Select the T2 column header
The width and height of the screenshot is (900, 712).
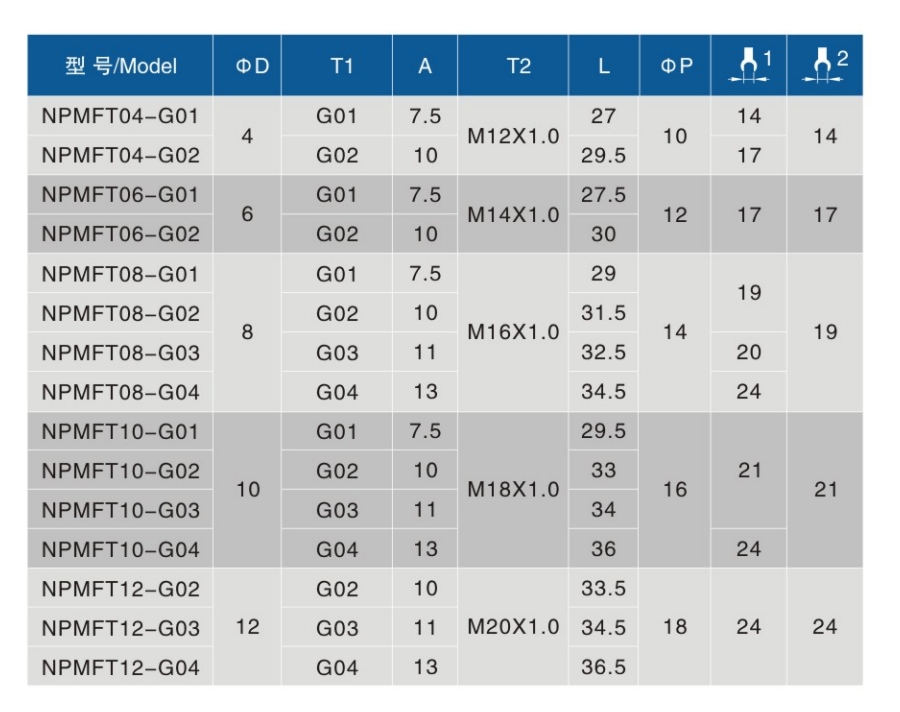pos(513,66)
